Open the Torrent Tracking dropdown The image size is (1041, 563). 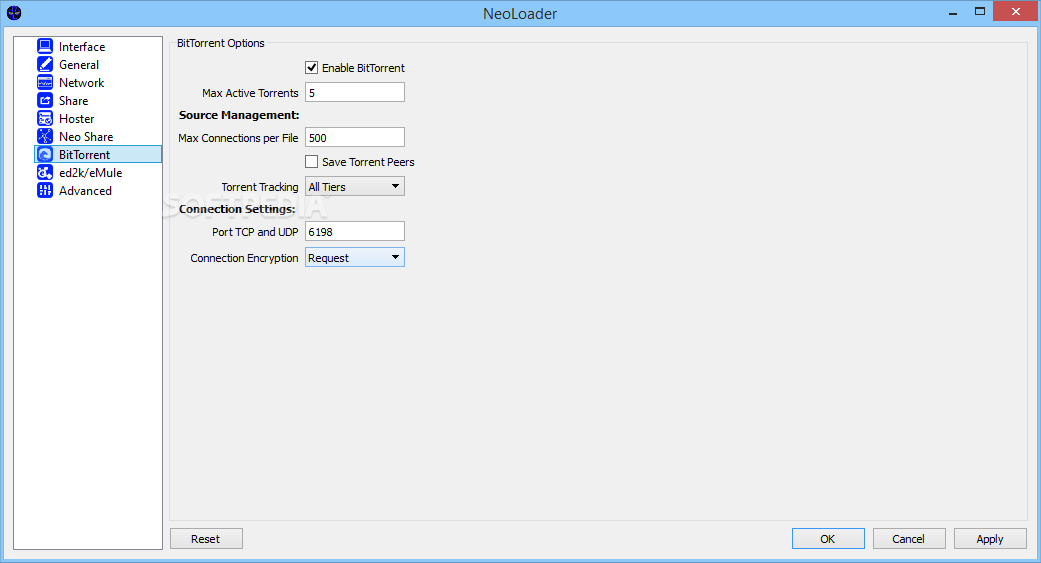pos(355,187)
